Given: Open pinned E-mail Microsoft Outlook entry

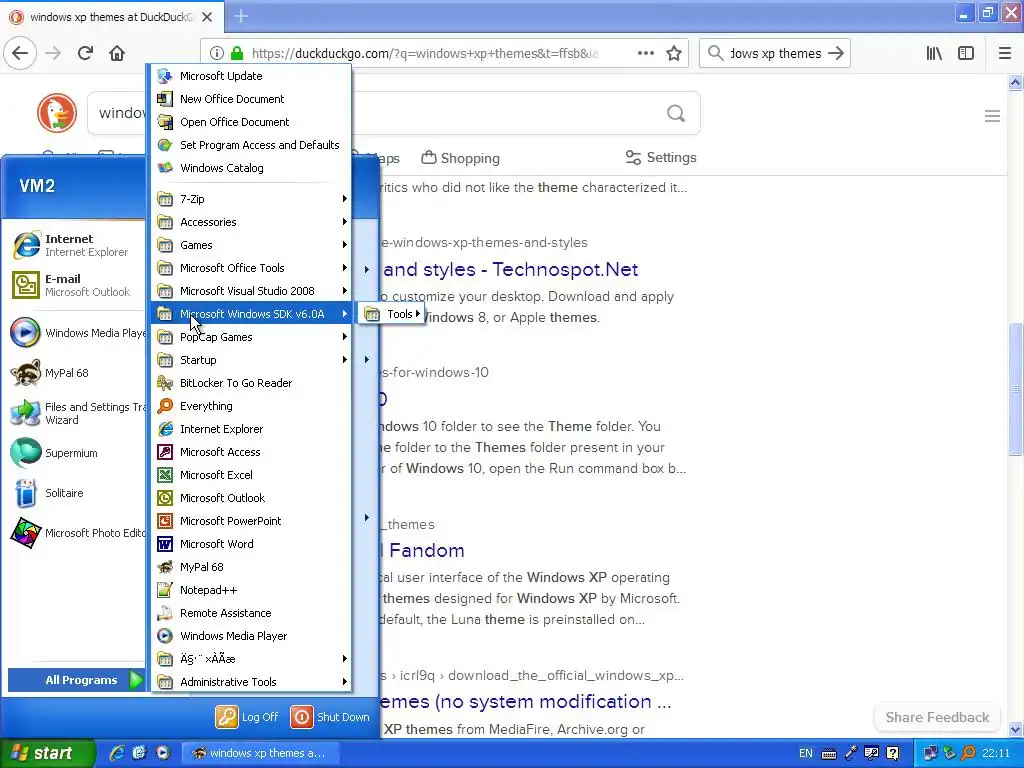Looking at the screenshot, I should (x=76, y=285).
